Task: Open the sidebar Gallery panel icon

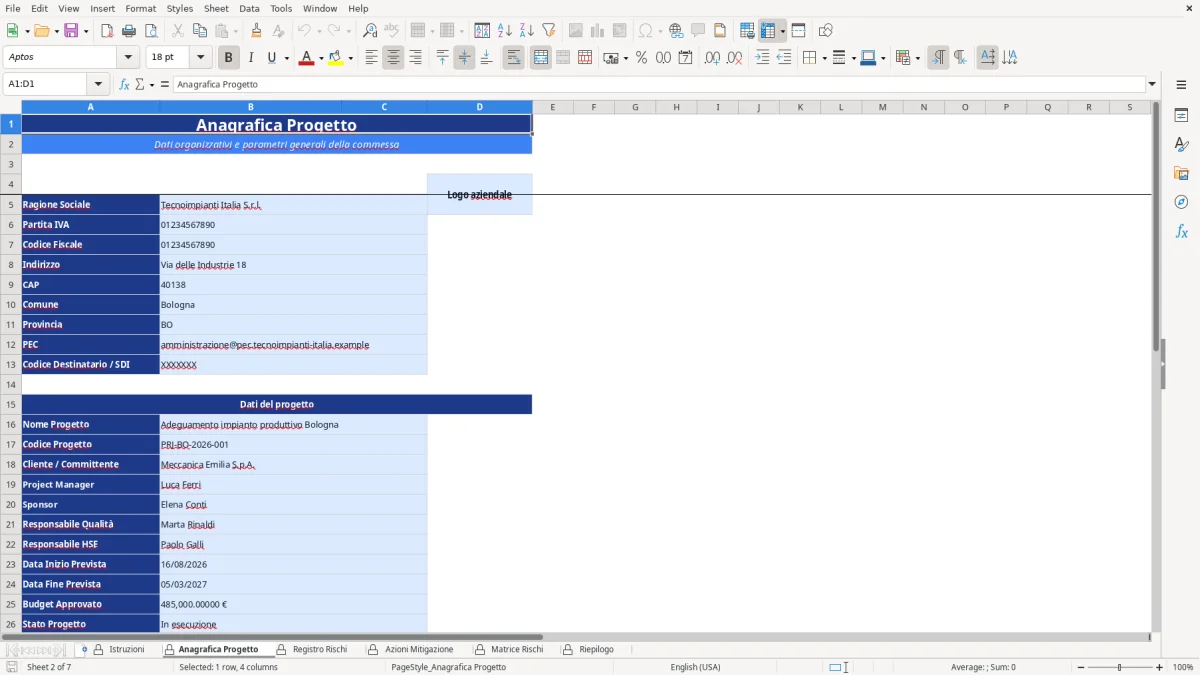Action: click(1181, 174)
